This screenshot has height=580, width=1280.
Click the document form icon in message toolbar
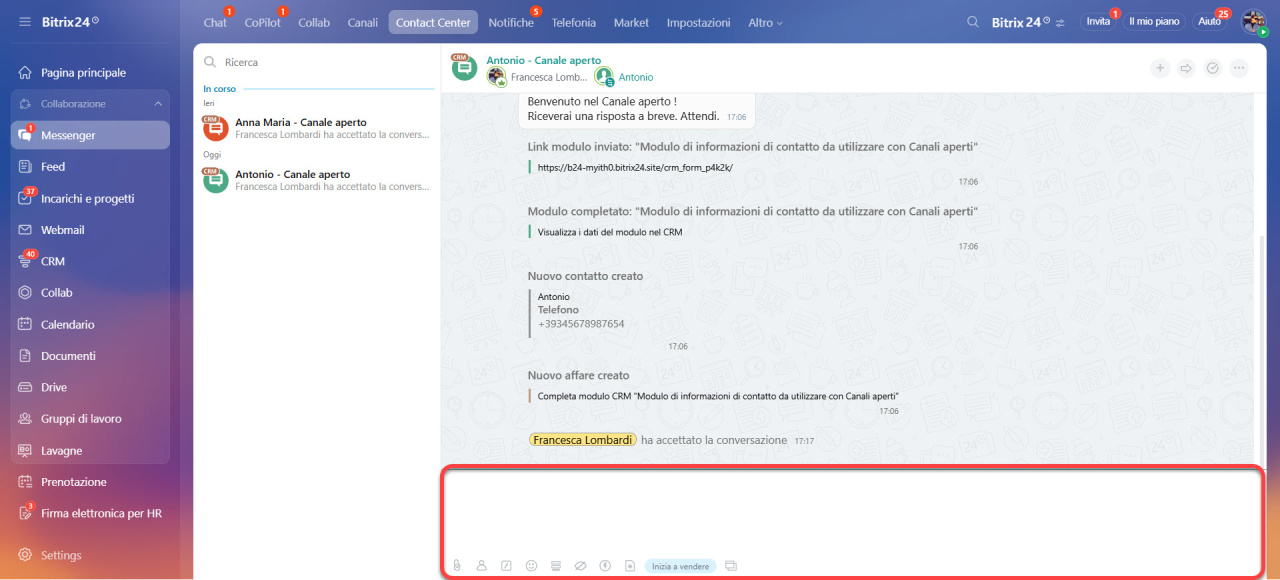(630, 566)
